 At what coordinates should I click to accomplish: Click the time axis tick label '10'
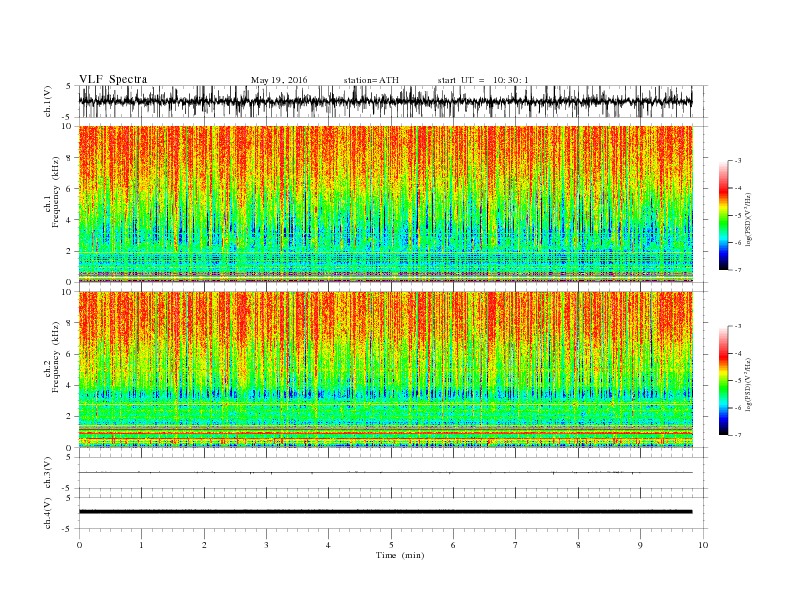(x=703, y=545)
